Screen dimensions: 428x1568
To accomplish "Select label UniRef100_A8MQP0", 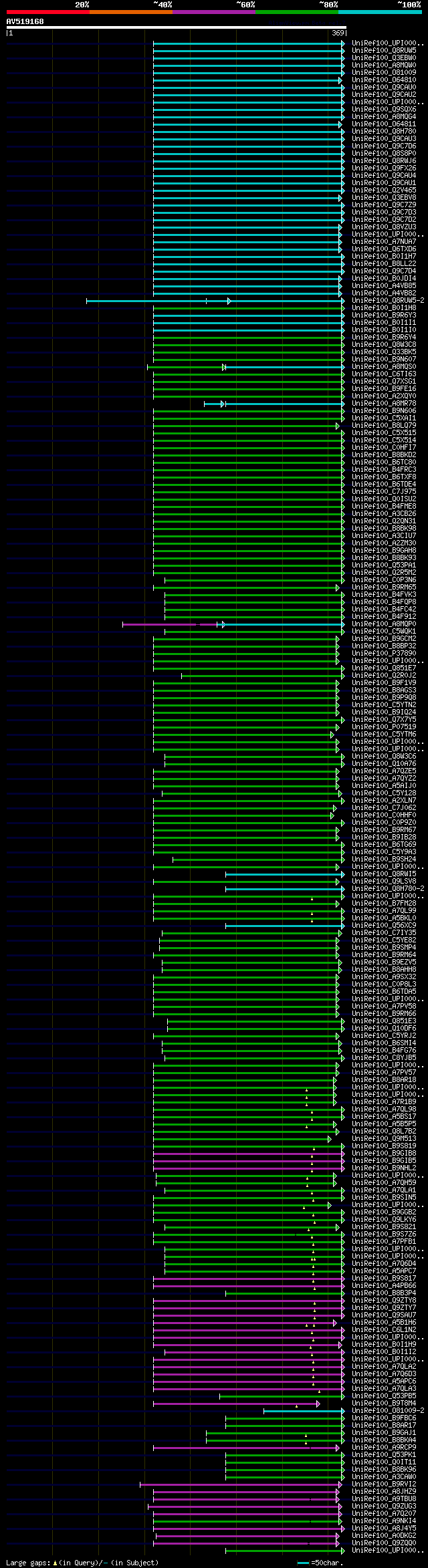I will click(x=384, y=624).
